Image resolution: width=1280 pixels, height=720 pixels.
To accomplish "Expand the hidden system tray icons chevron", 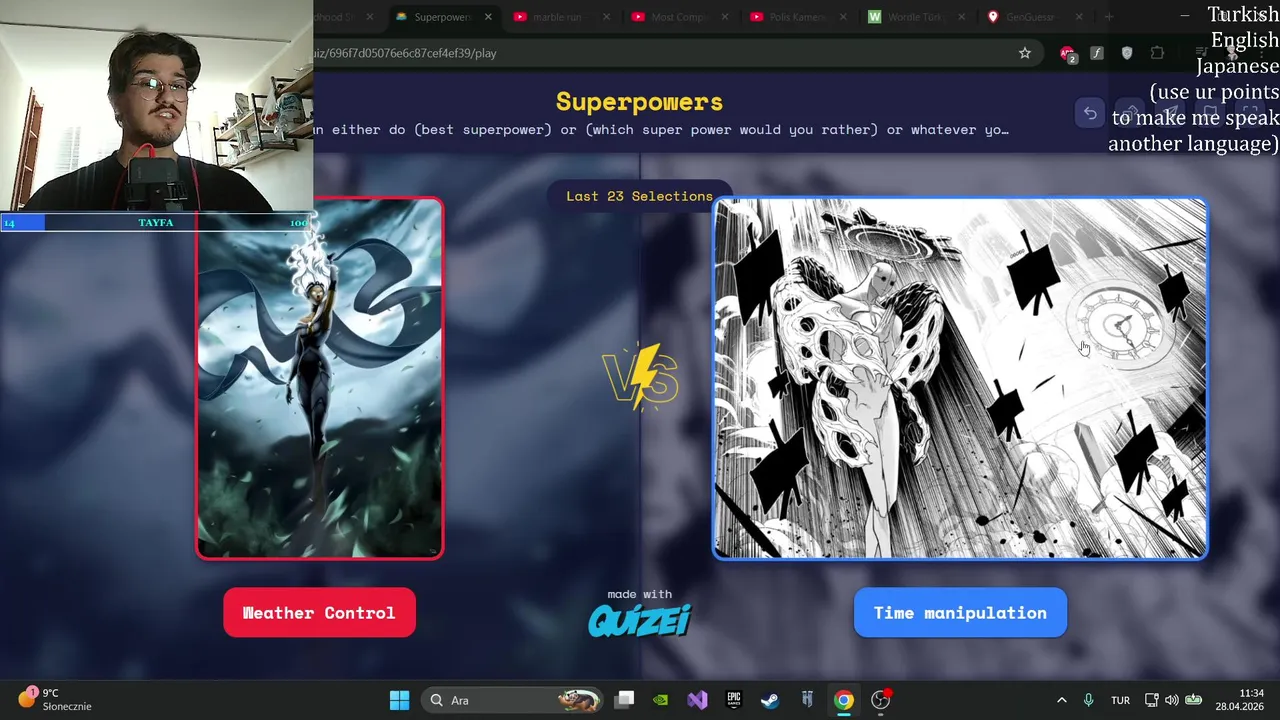I will point(1061,700).
